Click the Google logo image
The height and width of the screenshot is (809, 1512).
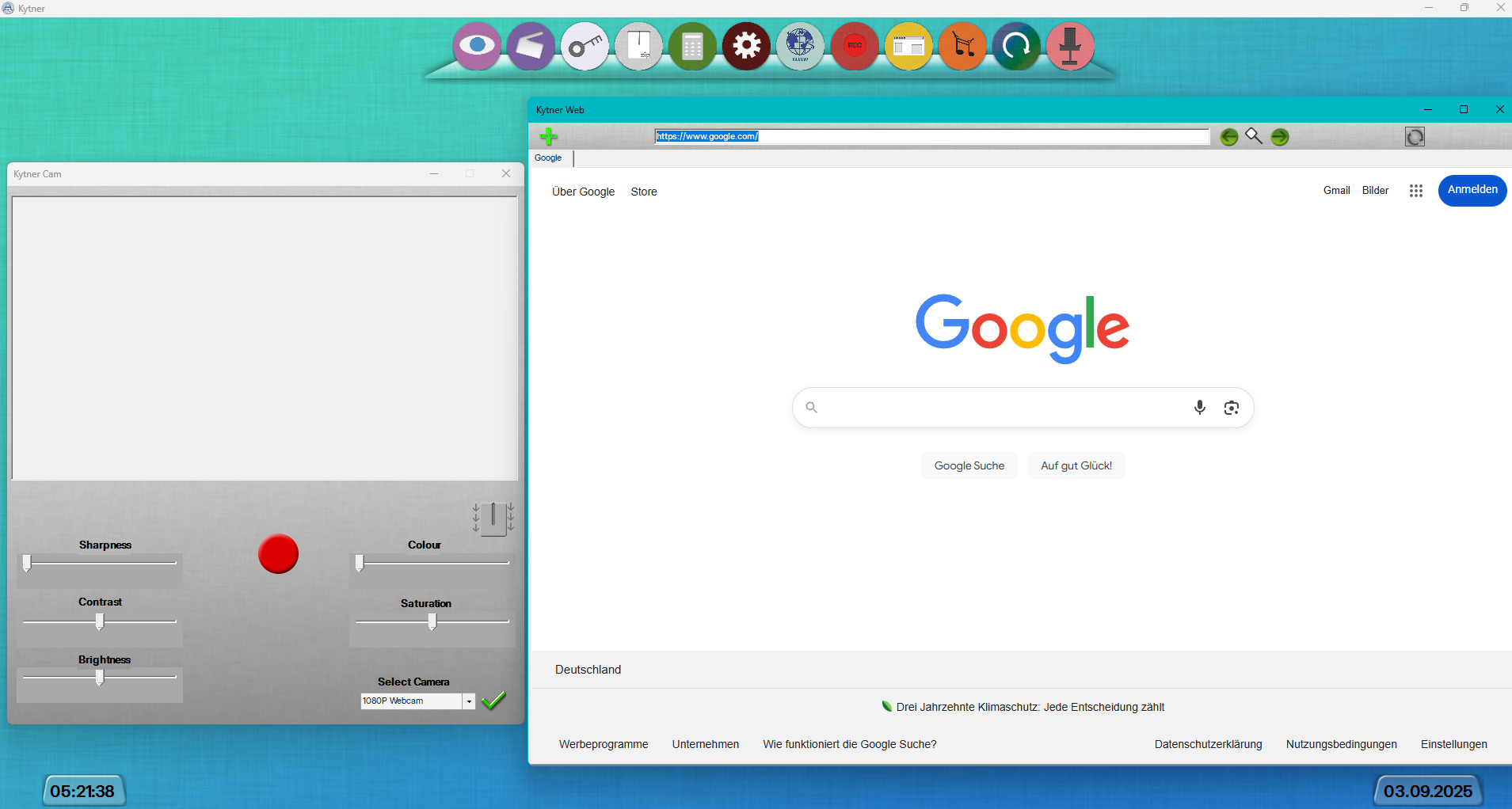[1023, 328]
